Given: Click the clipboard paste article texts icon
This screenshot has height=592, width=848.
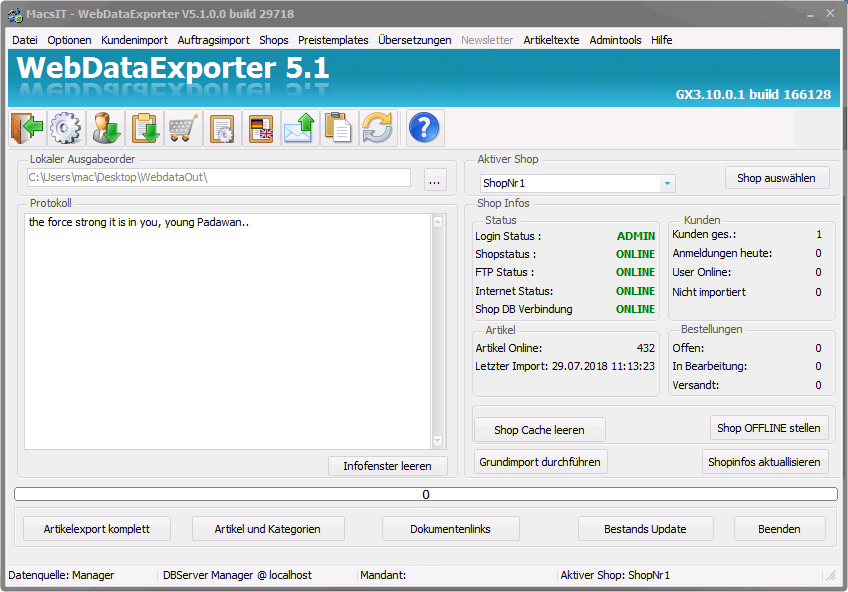Looking at the screenshot, I should pos(339,128).
